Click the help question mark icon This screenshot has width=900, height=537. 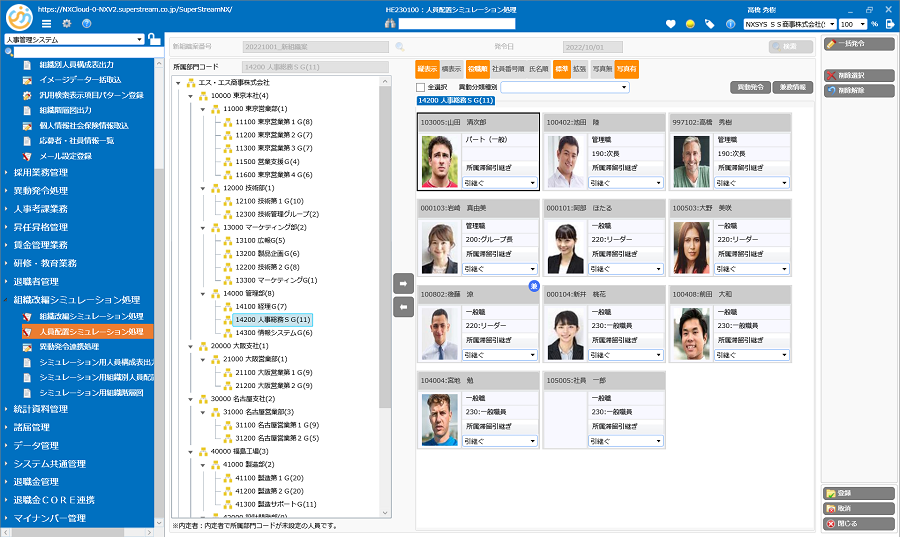tap(86, 23)
